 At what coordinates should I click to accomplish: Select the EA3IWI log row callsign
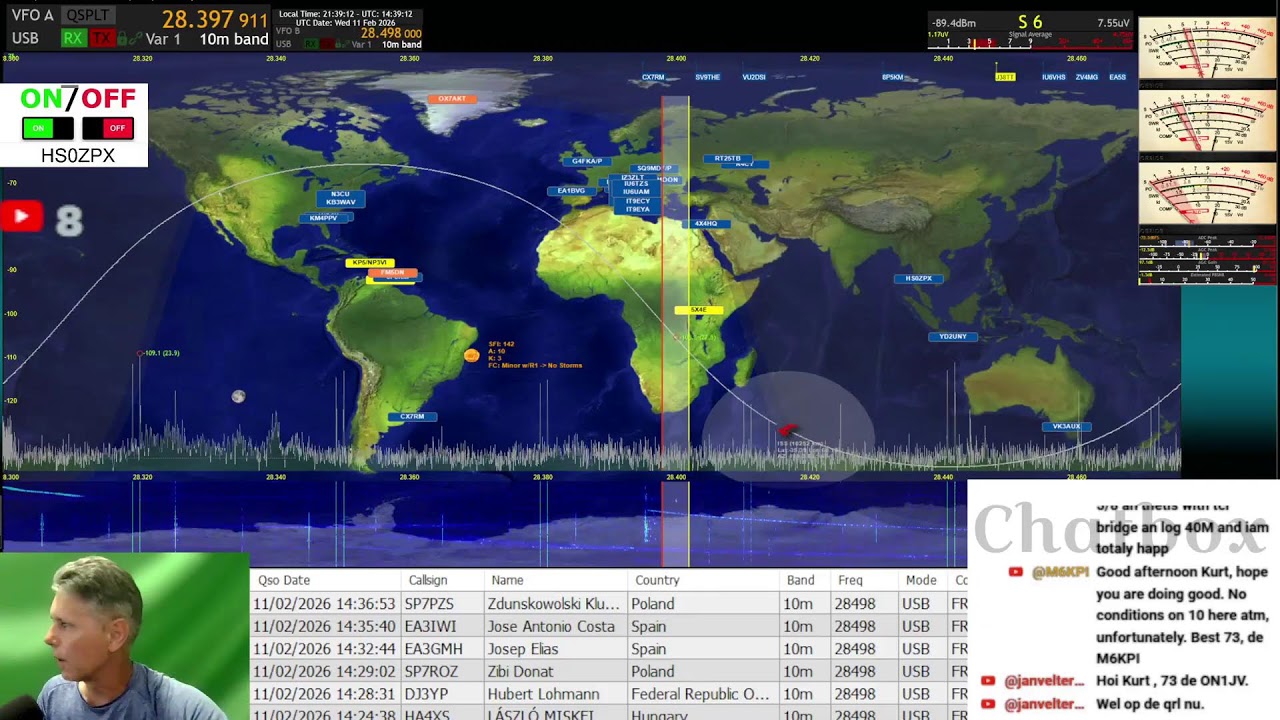(x=430, y=627)
